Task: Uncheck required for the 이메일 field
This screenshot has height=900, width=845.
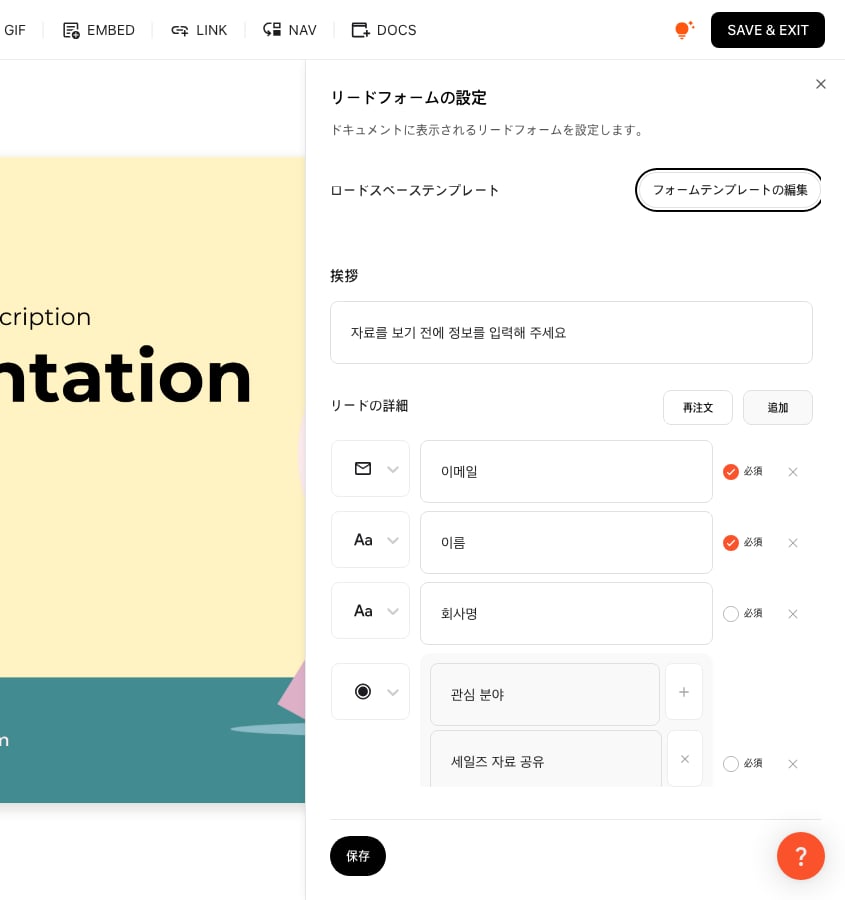Action: coord(731,472)
